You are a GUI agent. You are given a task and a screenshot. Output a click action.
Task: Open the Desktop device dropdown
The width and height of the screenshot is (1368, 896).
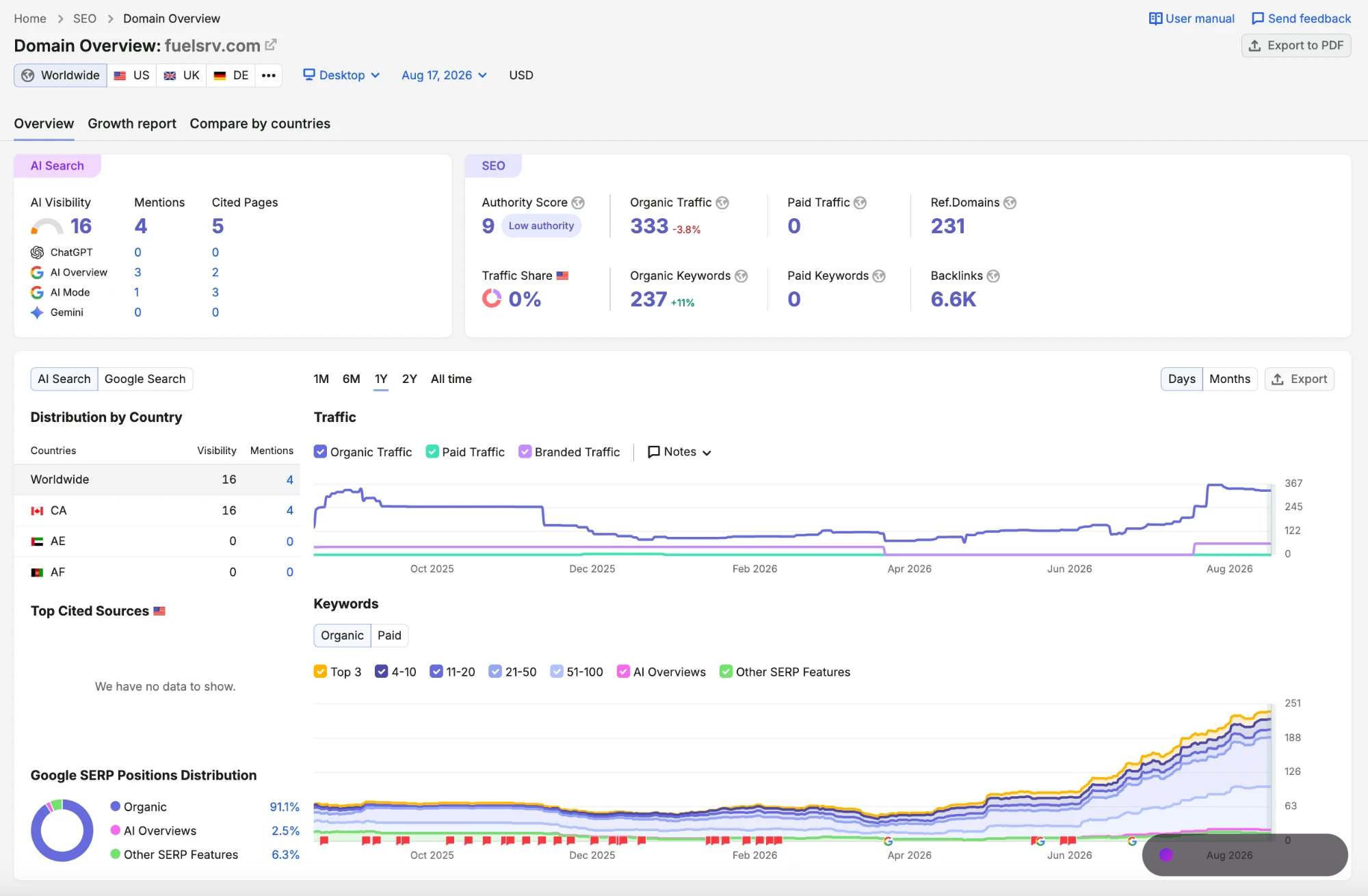tap(341, 75)
